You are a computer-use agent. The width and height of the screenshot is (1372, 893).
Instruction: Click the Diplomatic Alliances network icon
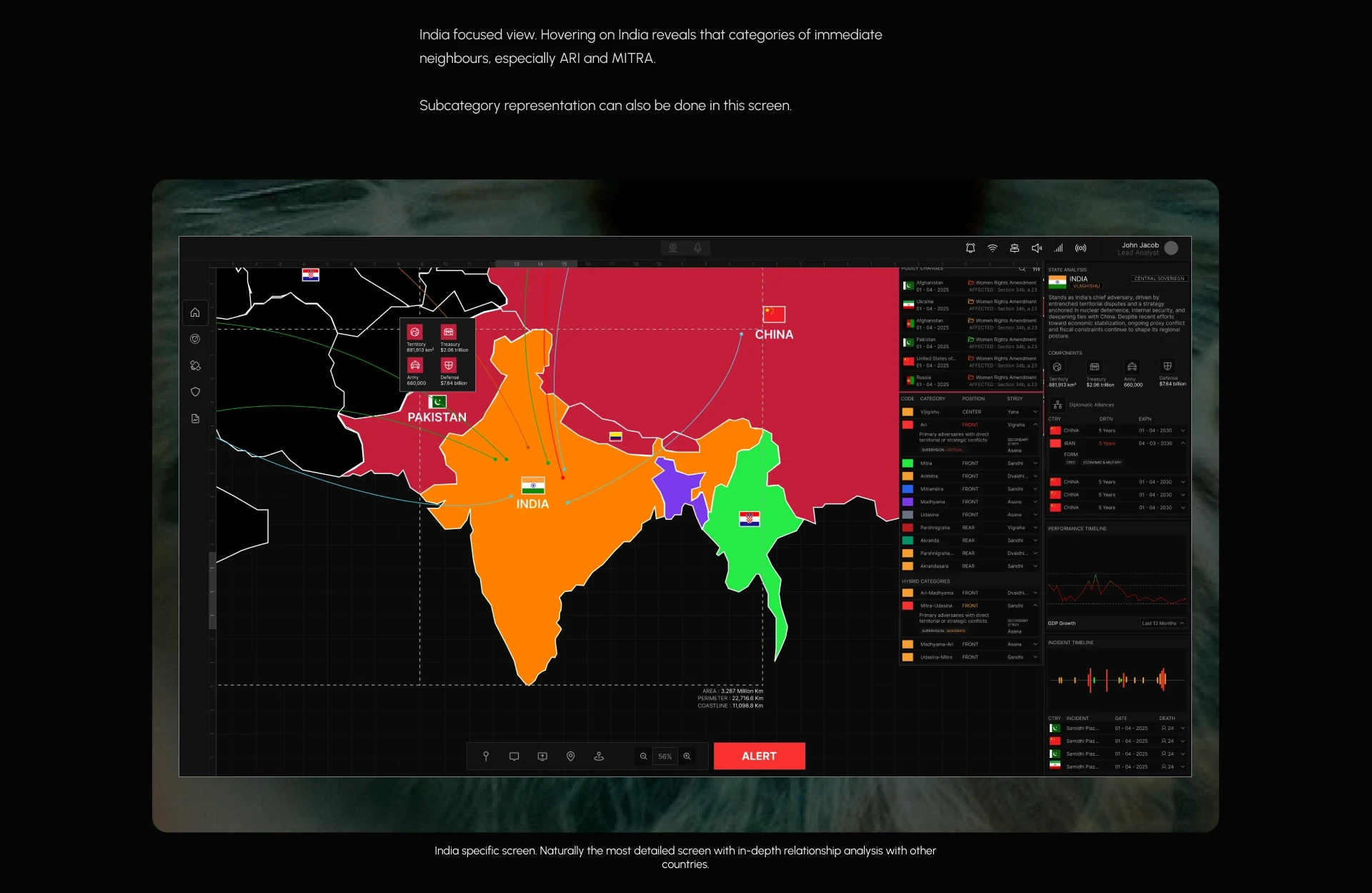pyautogui.click(x=1058, y=405)
